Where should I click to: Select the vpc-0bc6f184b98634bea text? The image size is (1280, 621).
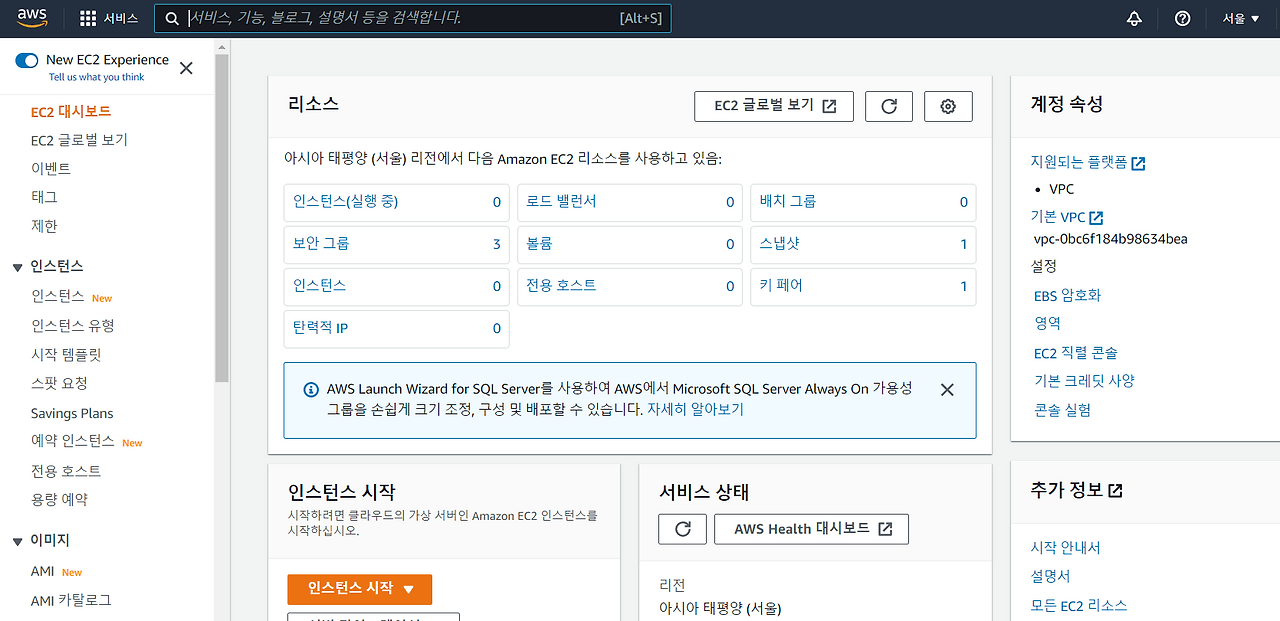1110,239
